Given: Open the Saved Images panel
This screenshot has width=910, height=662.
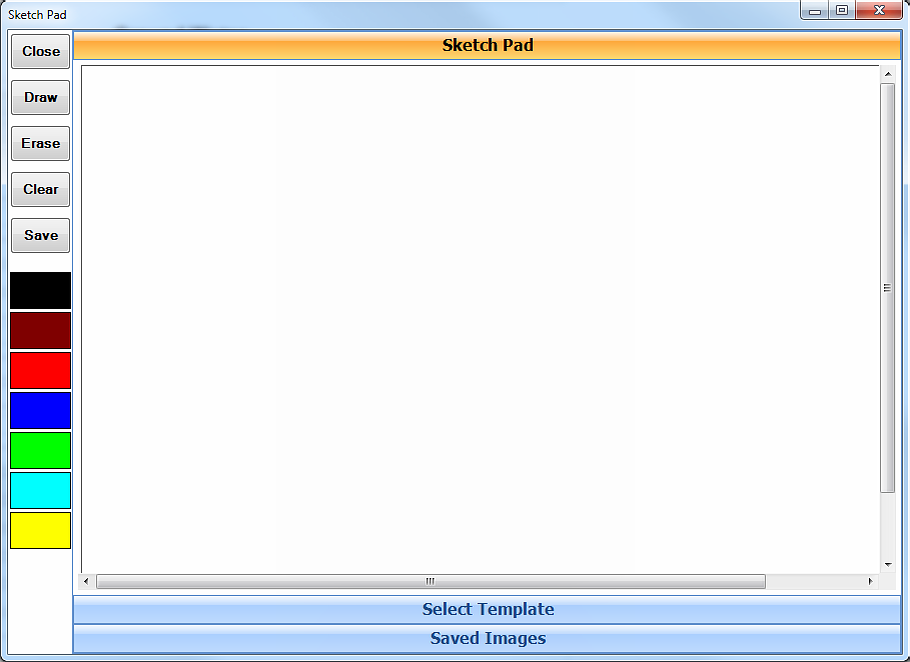Looking at the screenshot, I should [487, 638].
